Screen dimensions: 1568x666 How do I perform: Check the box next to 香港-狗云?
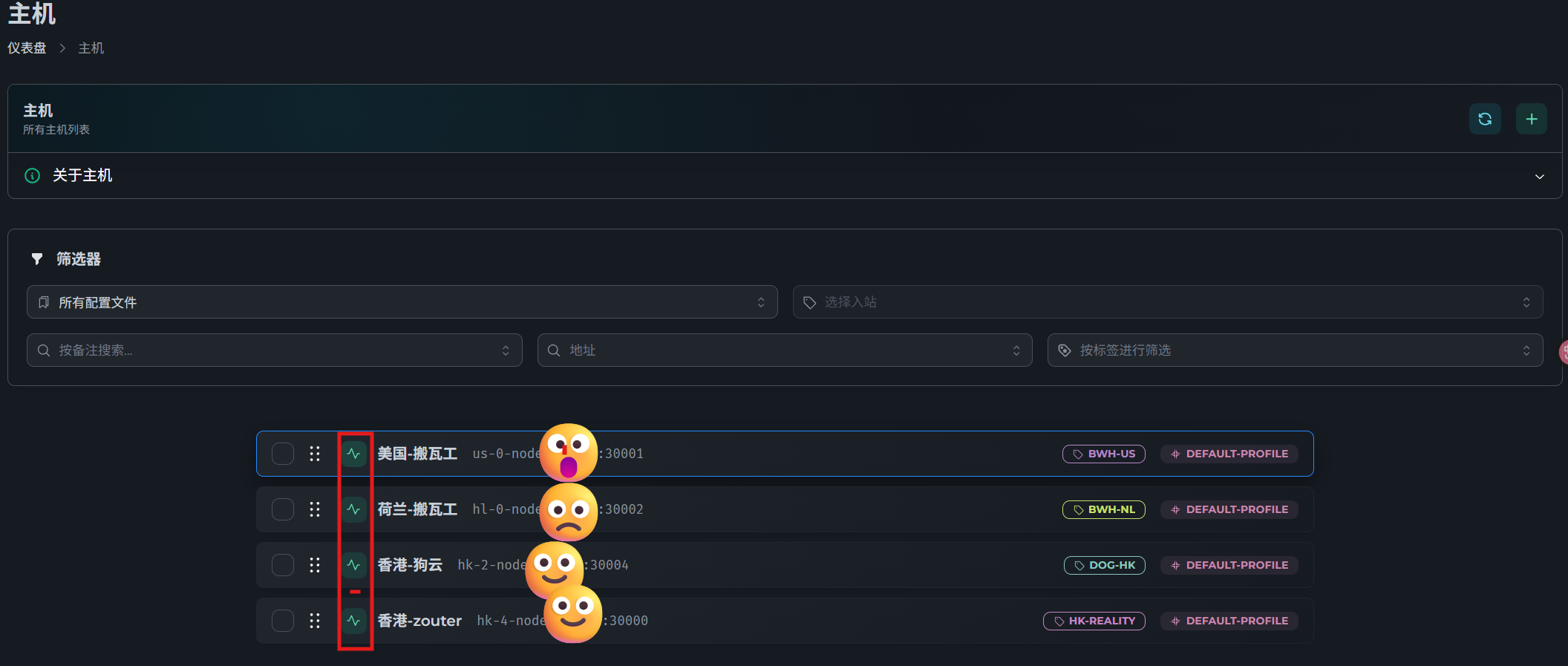tap(283, 565)
